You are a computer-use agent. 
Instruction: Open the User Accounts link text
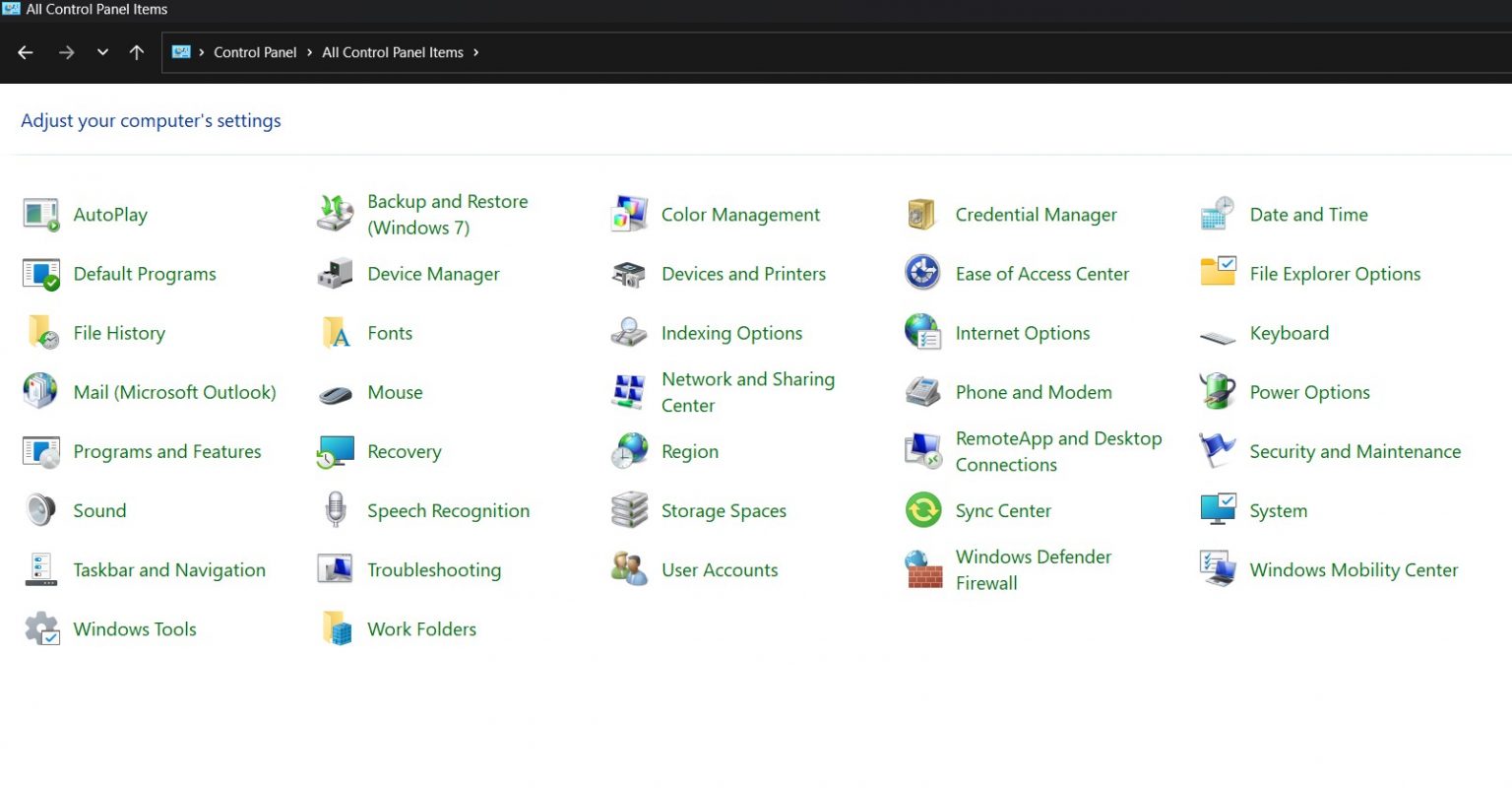[720, 569]
